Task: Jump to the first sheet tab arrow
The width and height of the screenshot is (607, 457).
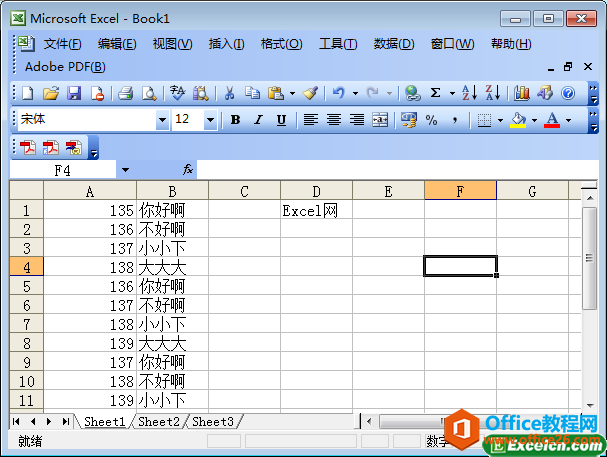Action: pos(16,421)
